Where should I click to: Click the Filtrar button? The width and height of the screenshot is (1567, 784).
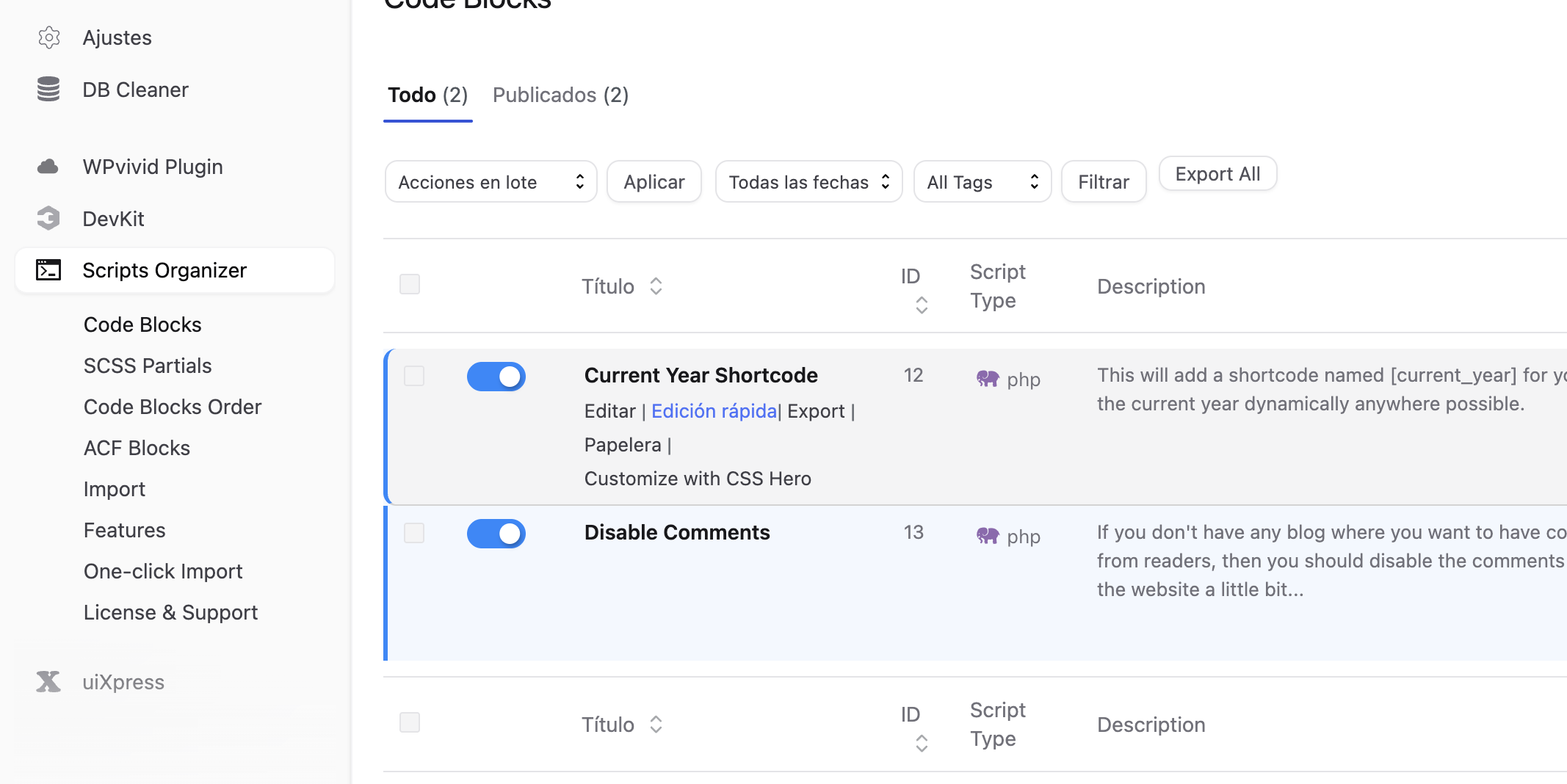[x=1104, y=182]
